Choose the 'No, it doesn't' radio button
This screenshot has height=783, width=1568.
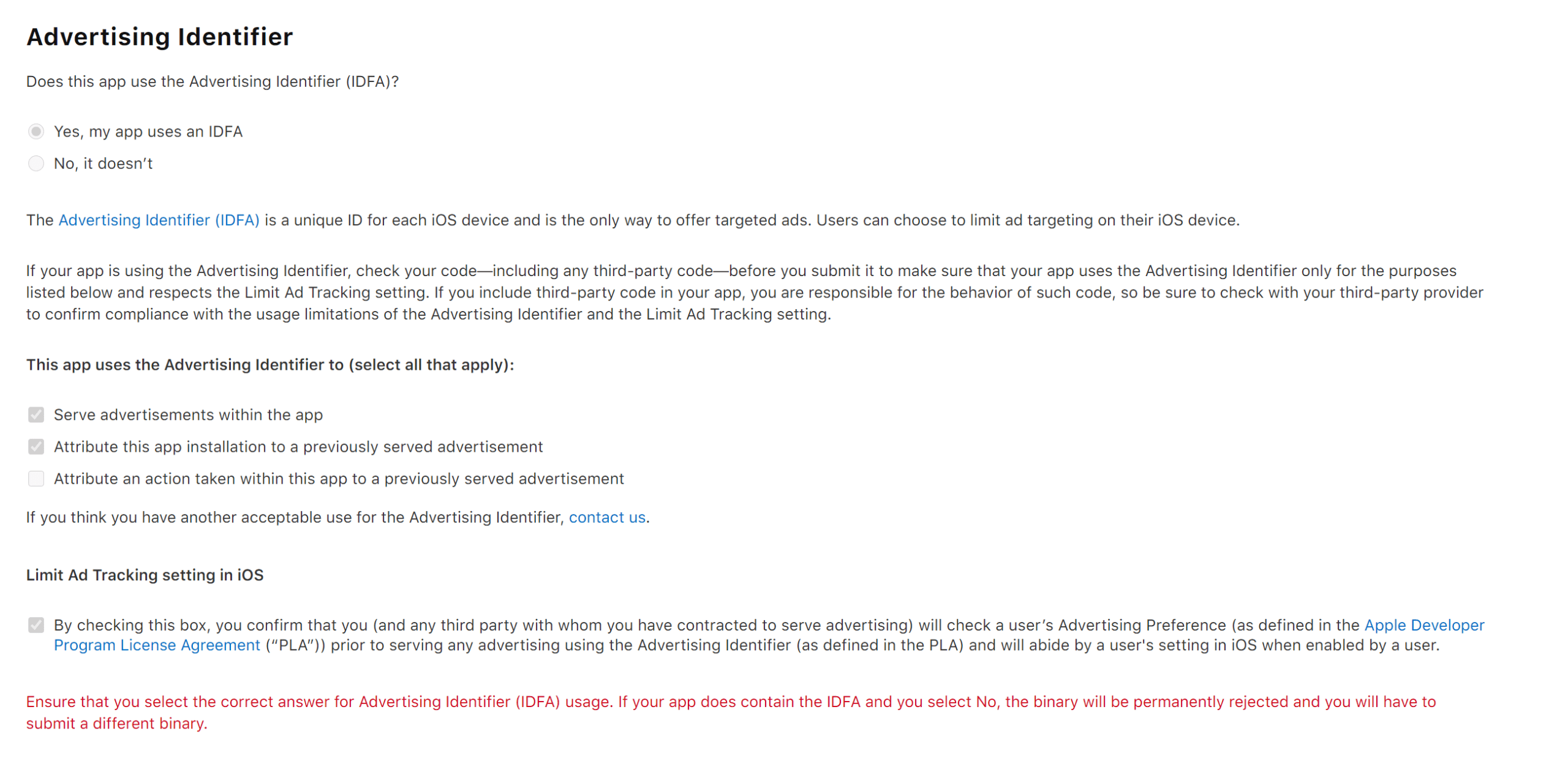[x=36, y=163]
